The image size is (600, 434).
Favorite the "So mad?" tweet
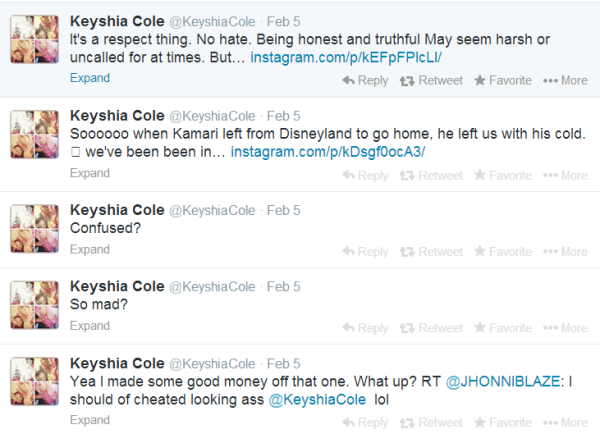tap(503, 328)
